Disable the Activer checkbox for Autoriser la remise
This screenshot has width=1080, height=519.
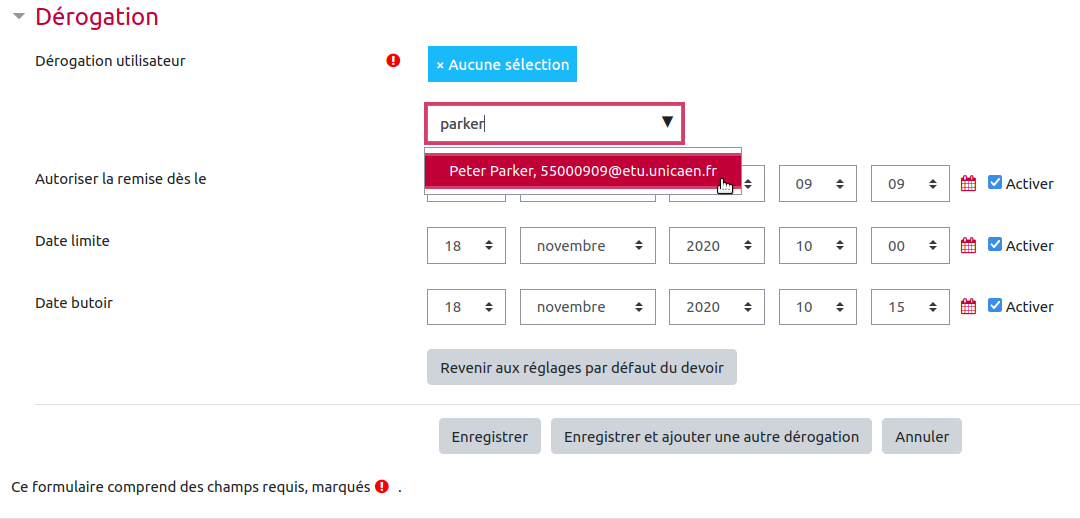995,182
